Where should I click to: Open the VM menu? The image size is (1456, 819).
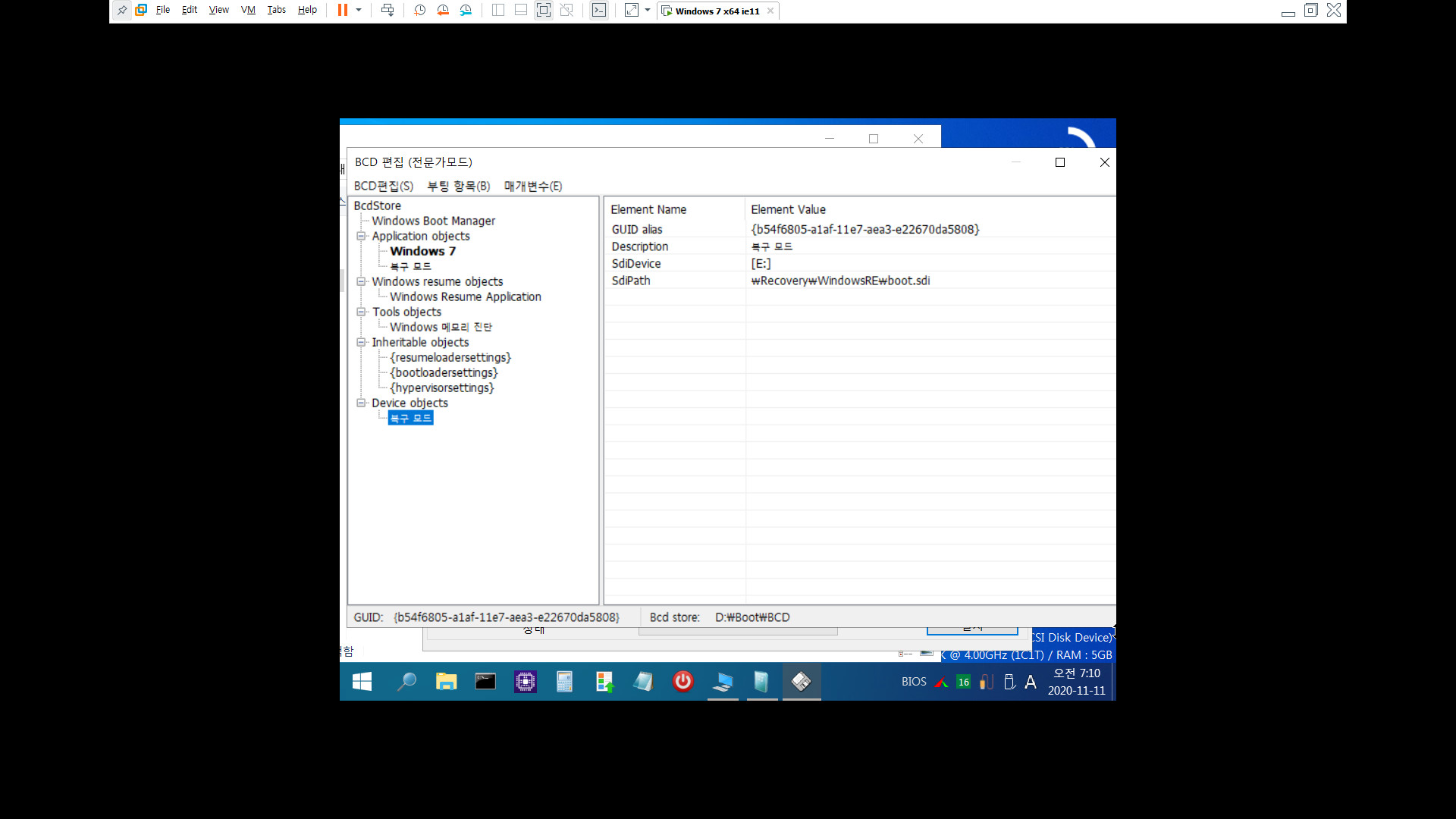click(x=248, y=11)
